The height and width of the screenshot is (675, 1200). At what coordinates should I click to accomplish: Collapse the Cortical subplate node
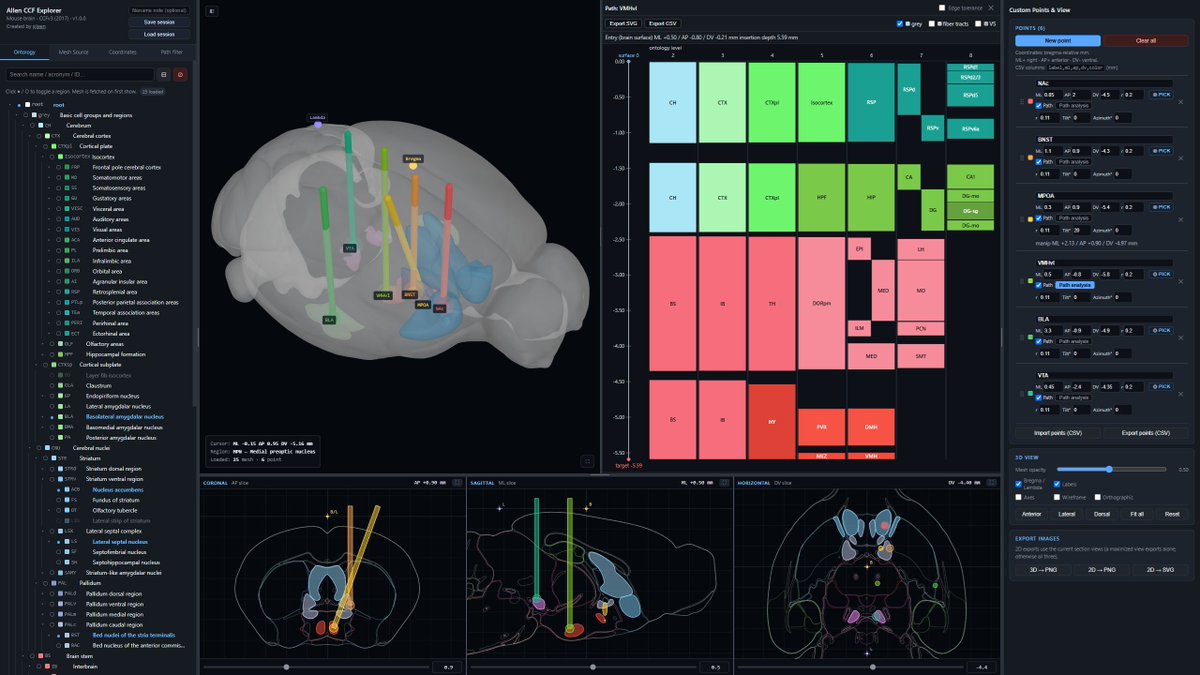37,365
